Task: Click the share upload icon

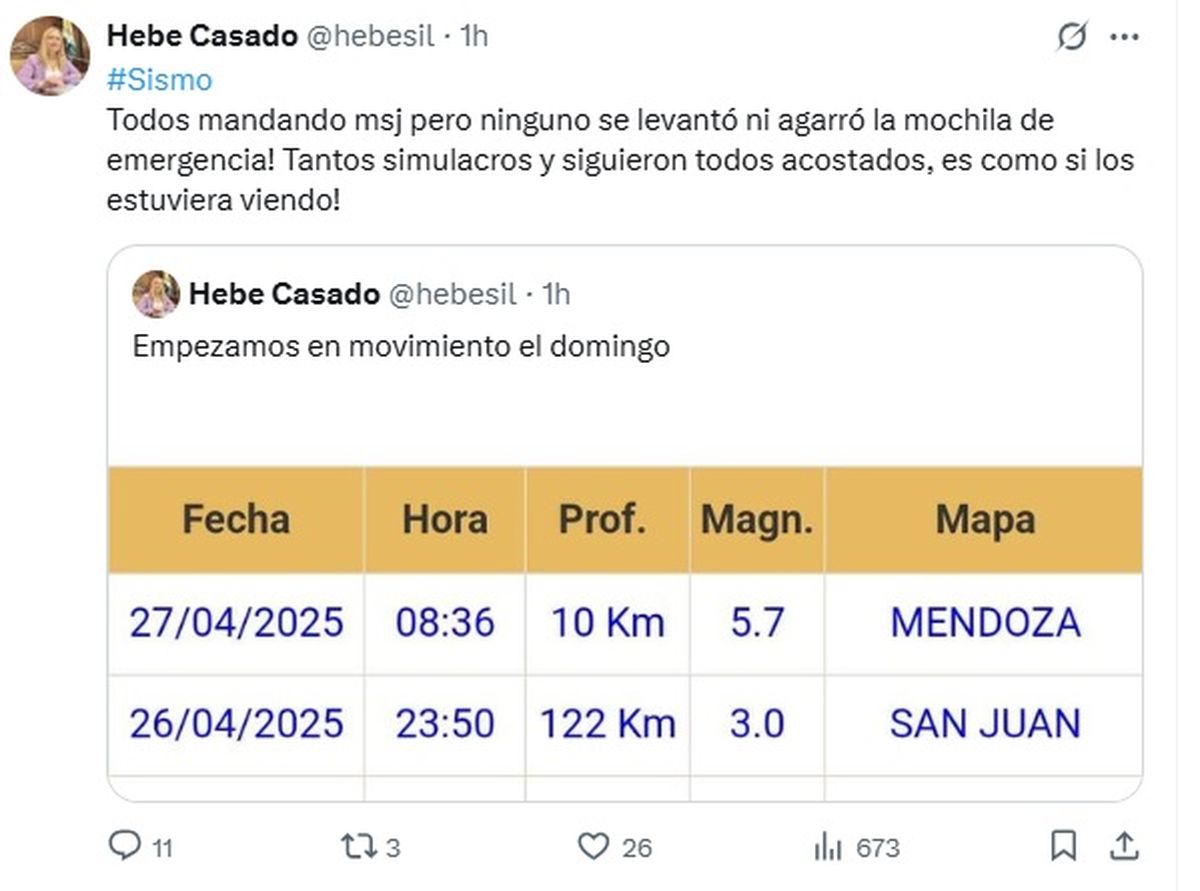Action: [x=1123, y=847]
